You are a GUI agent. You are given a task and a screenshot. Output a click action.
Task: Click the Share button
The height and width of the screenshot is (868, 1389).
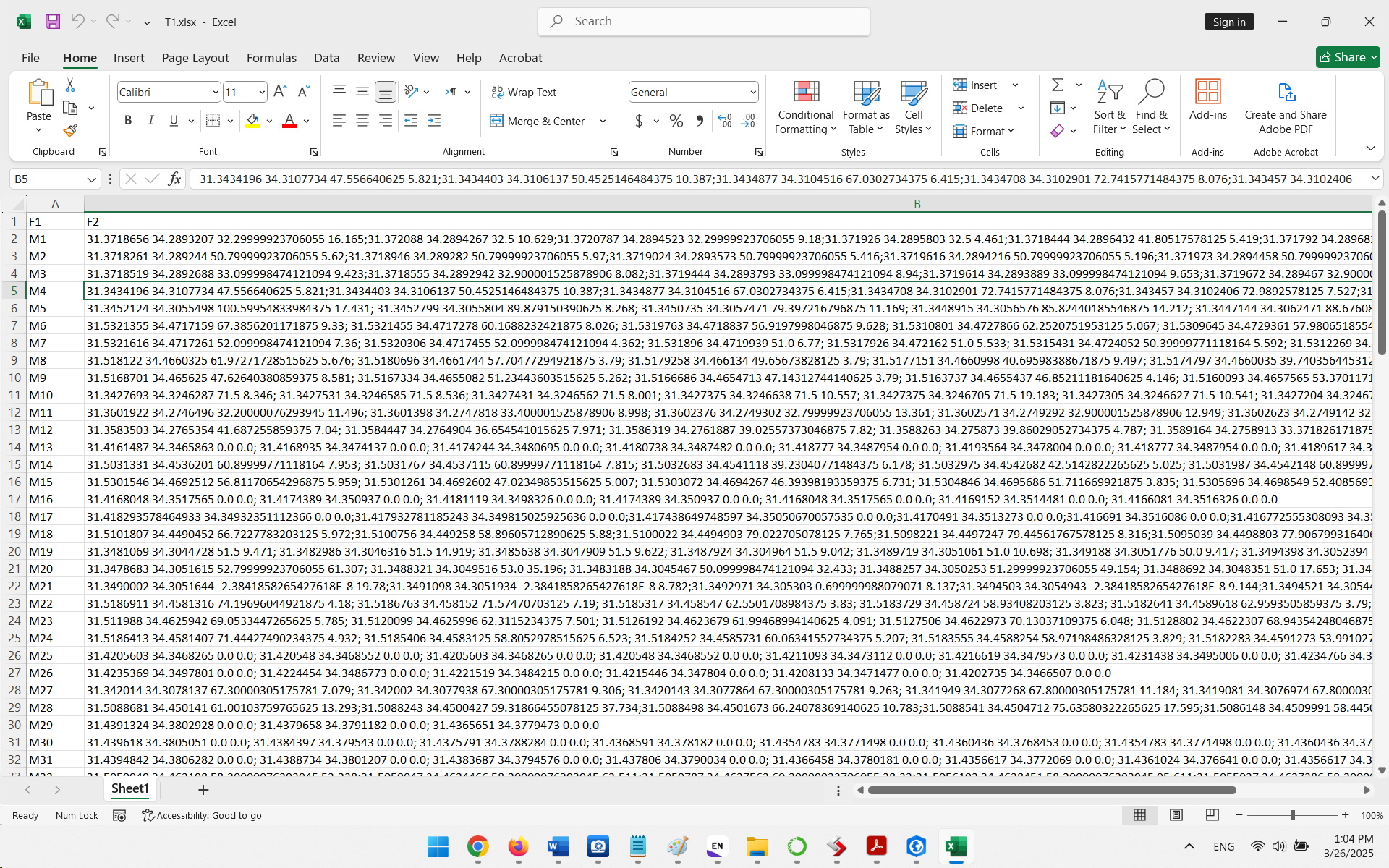[1347, 57]
